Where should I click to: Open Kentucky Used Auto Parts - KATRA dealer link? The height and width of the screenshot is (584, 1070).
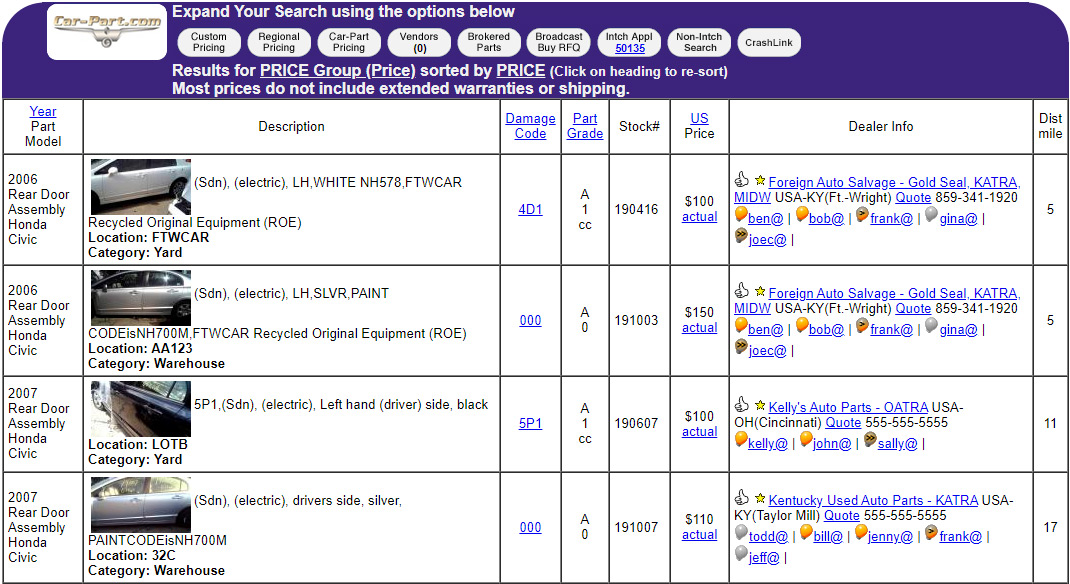pos(873,500)
